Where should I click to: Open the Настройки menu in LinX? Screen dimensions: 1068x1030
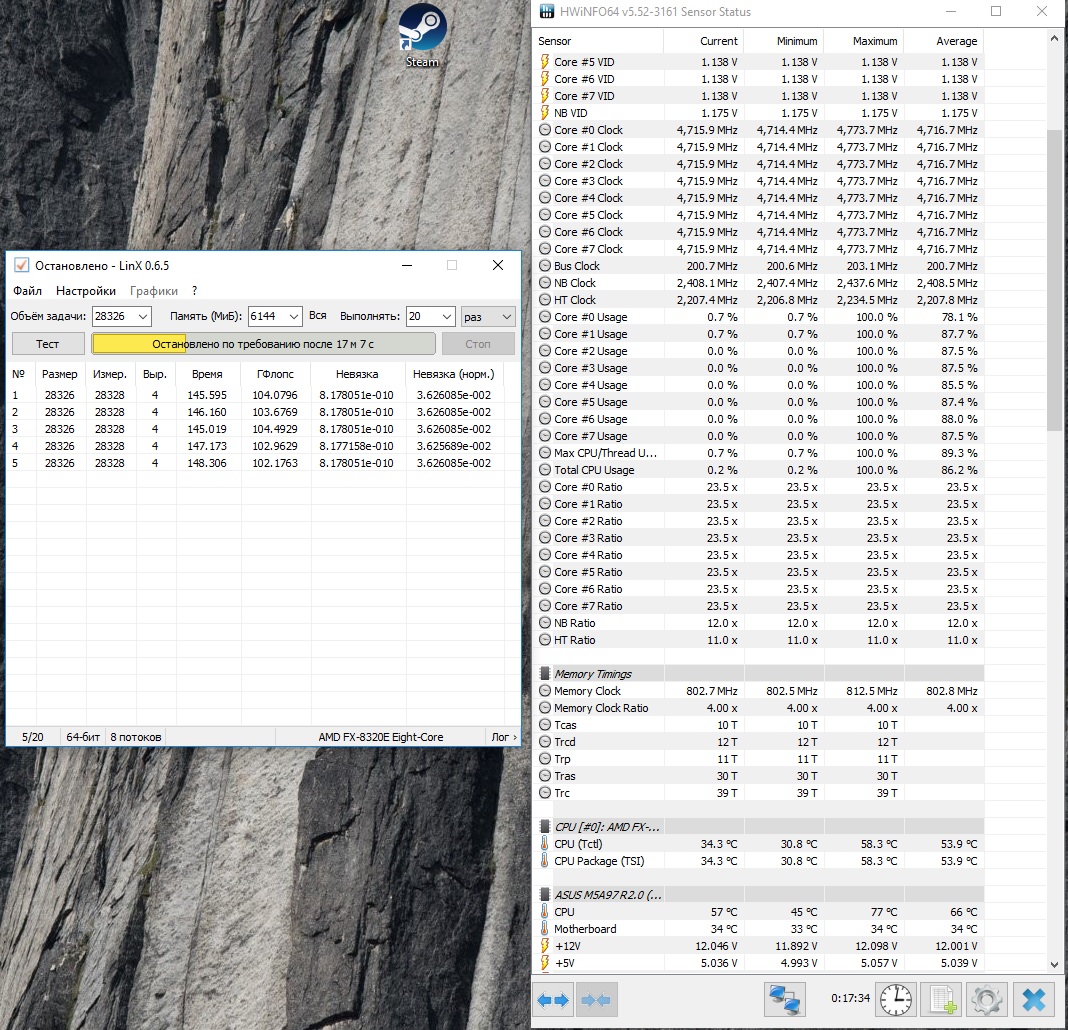(86, 291)
